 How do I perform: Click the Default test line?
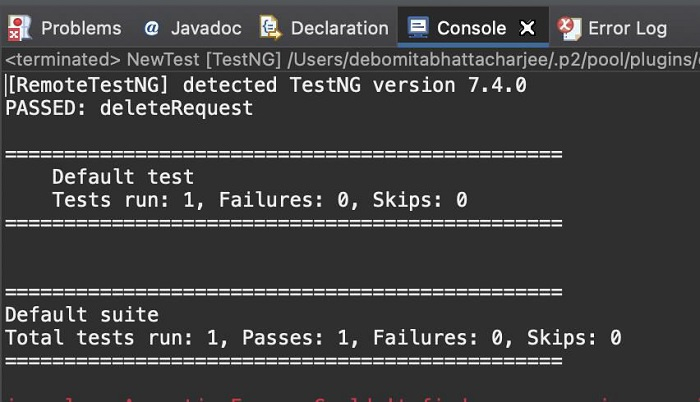(x=122, y=177)
